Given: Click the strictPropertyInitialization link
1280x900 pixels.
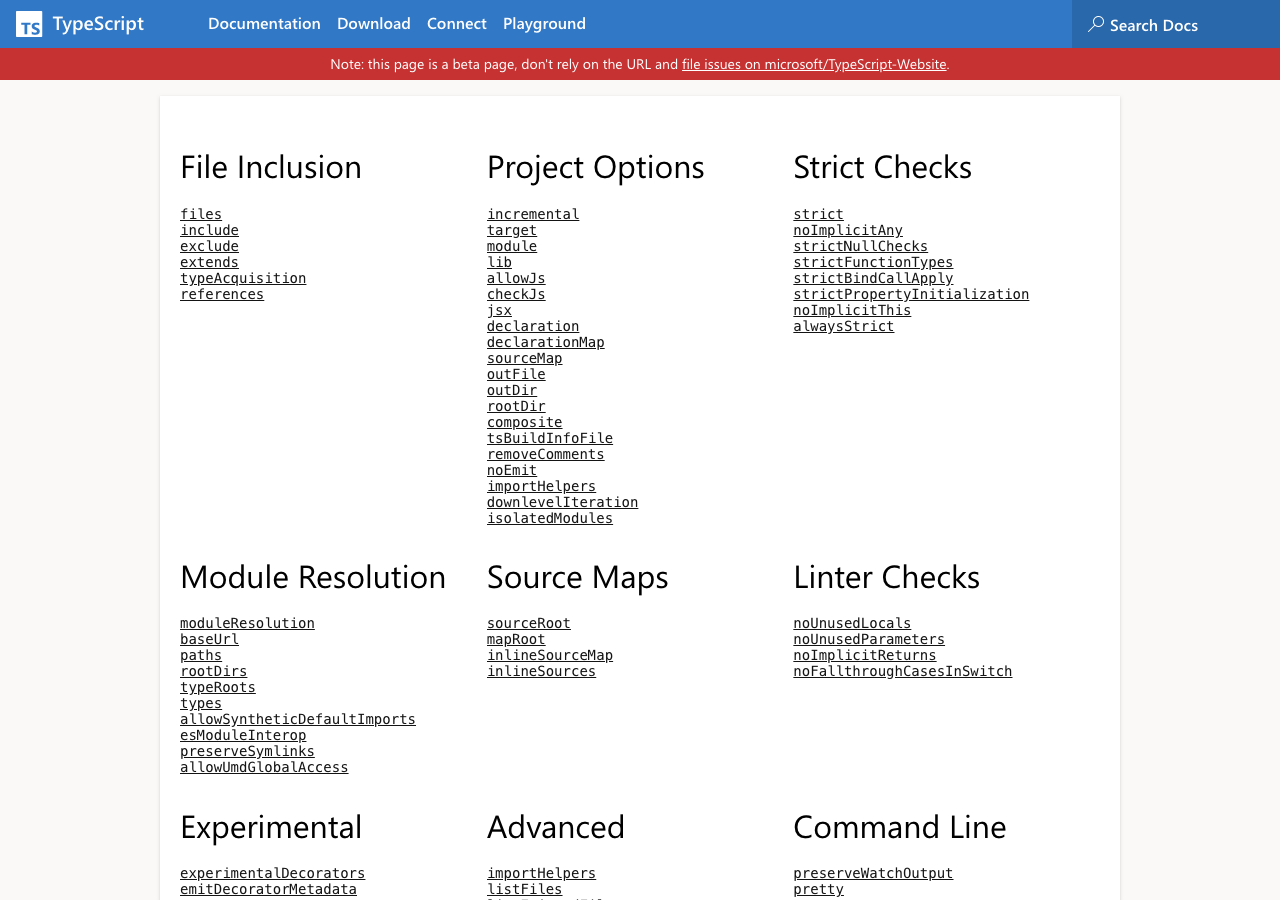Looking at the screenshot, I should (910, 294).
